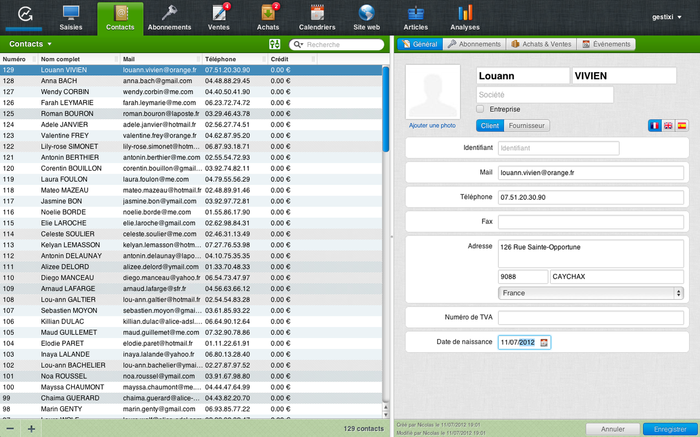
Task: Check the Entreprise checkbox
Action: (x=481, y=108)
